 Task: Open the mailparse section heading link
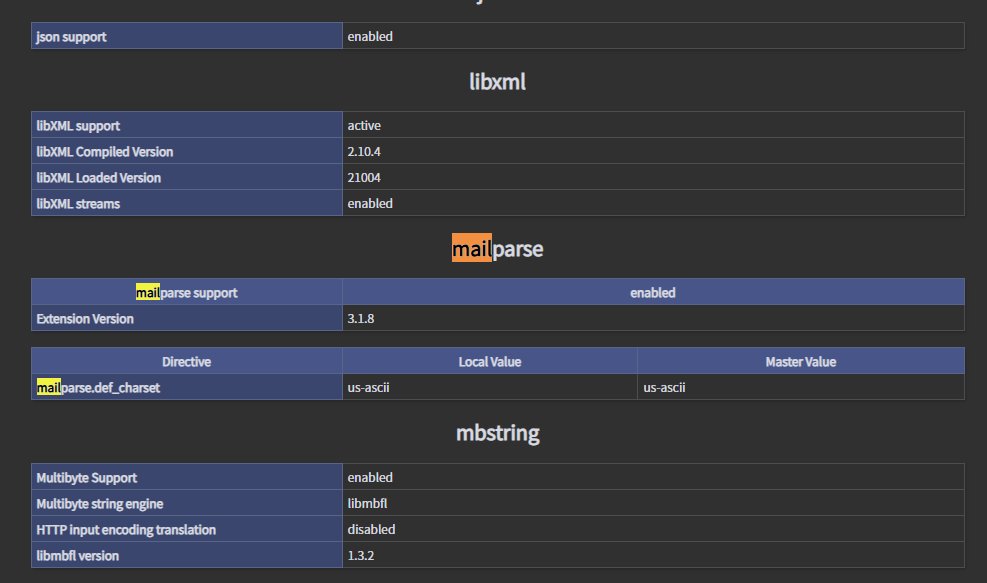(x=497, y=249)
